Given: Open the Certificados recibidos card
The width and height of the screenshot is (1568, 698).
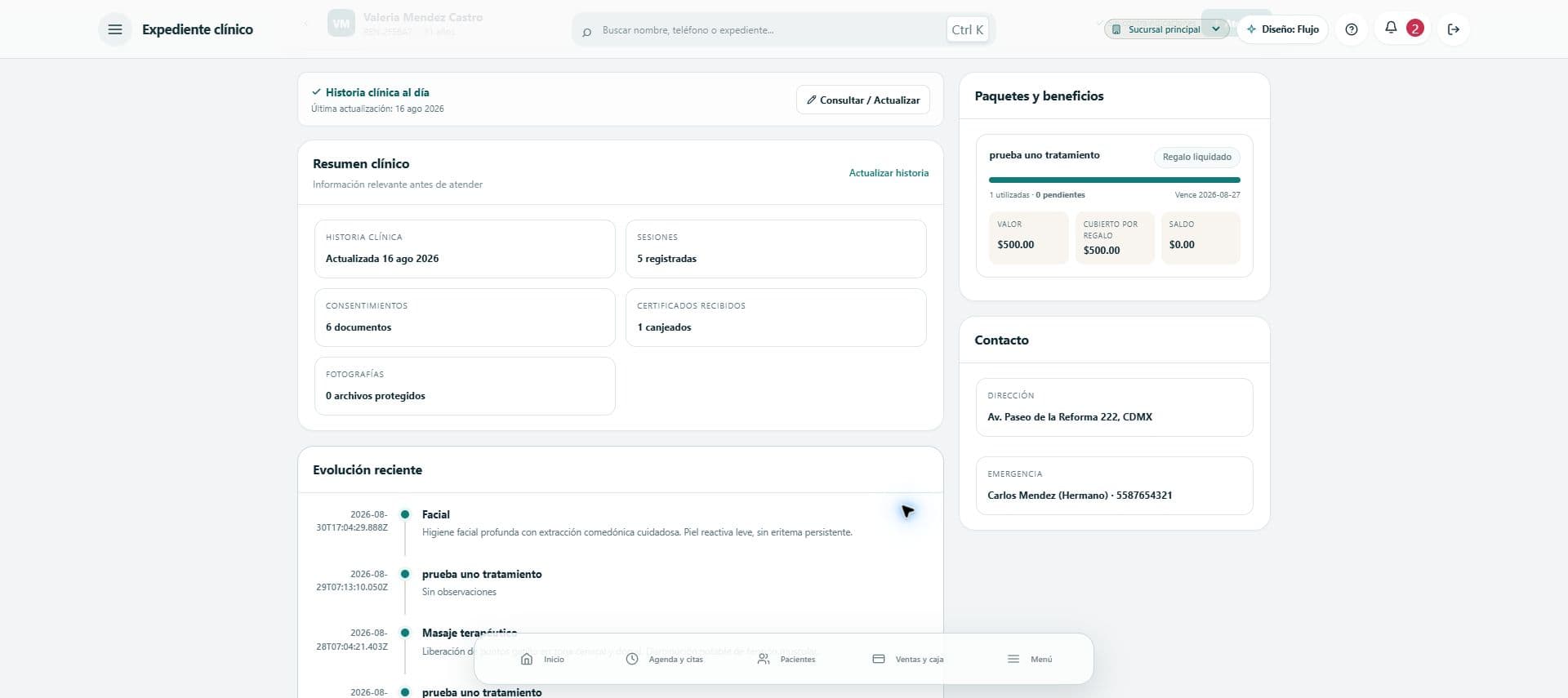Looking at the screenshot, I should pos(776,318).
